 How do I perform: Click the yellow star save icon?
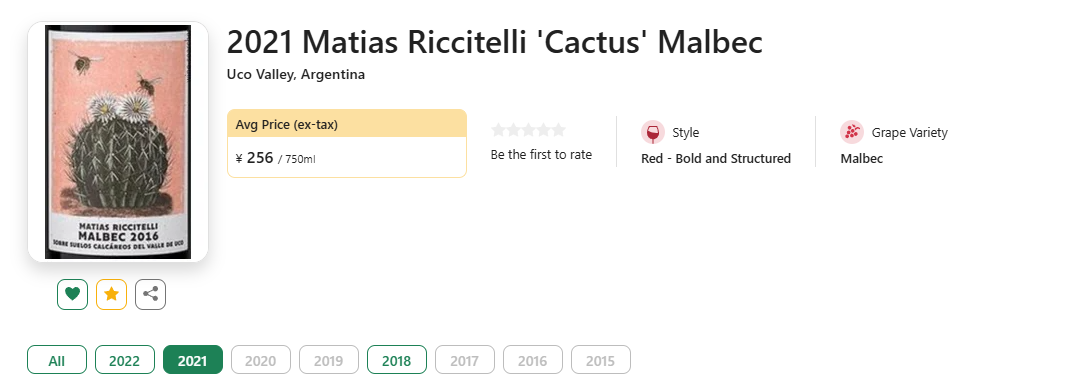(x=112, y=295)
